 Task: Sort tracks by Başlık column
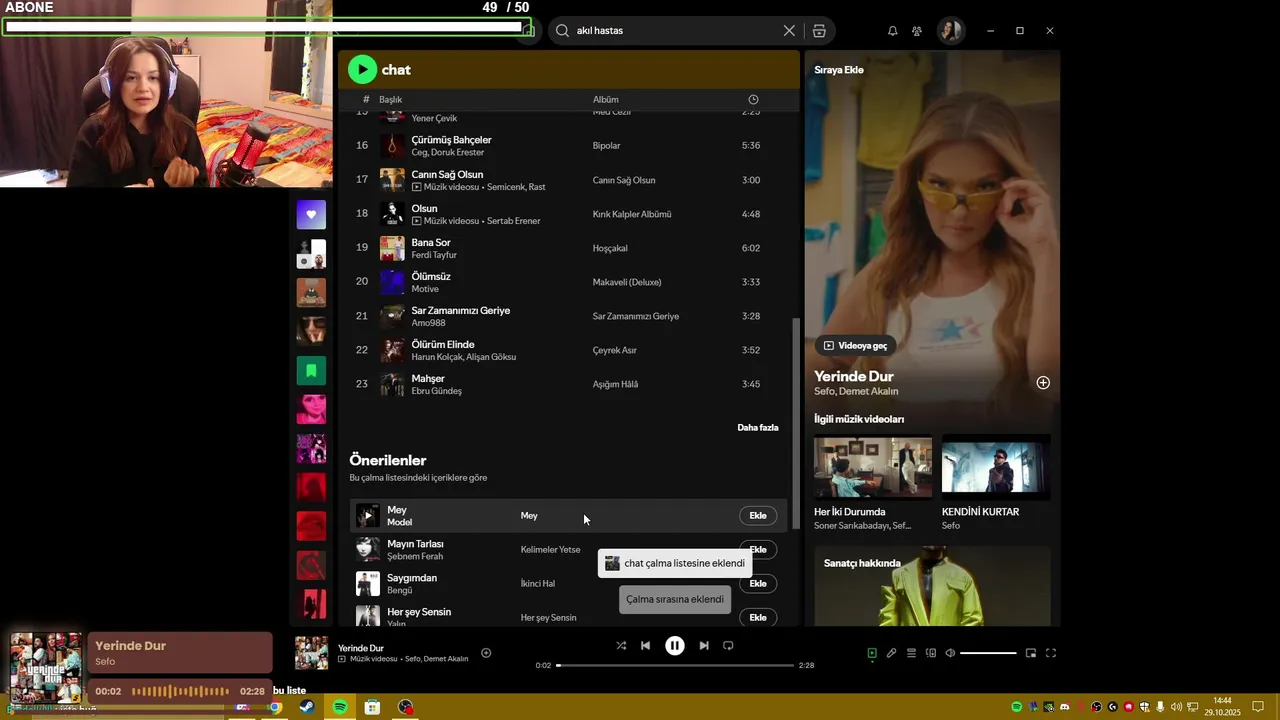point(390,99)
